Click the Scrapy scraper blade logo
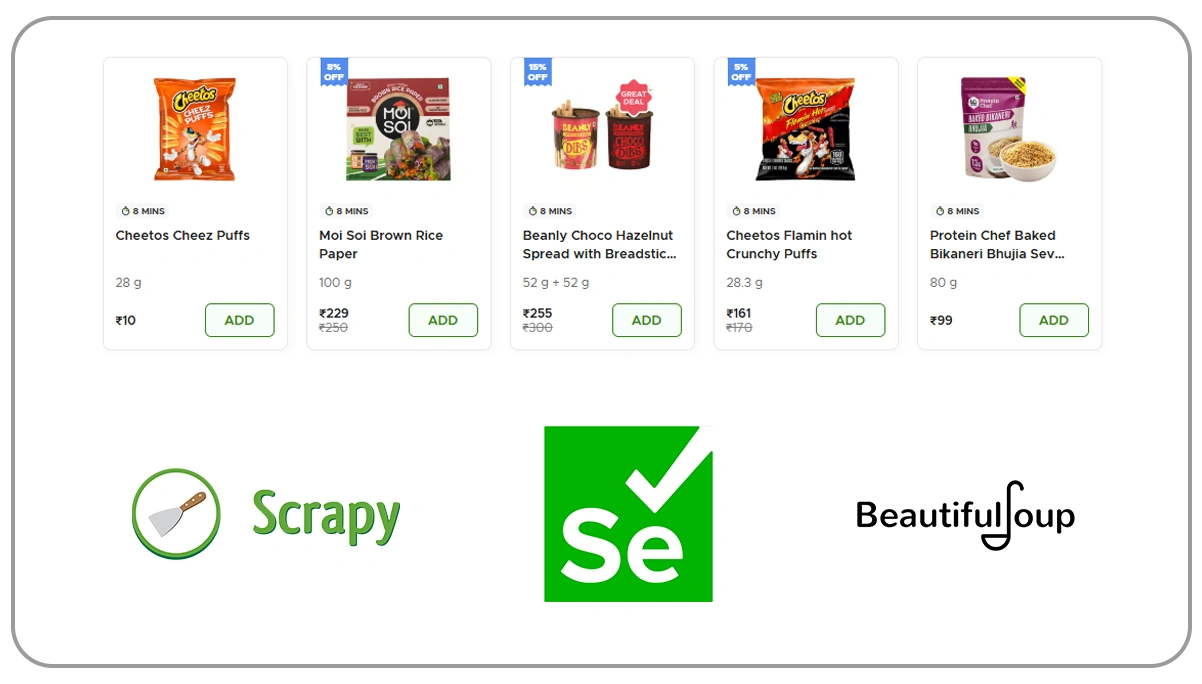 (x=176, y=512)
